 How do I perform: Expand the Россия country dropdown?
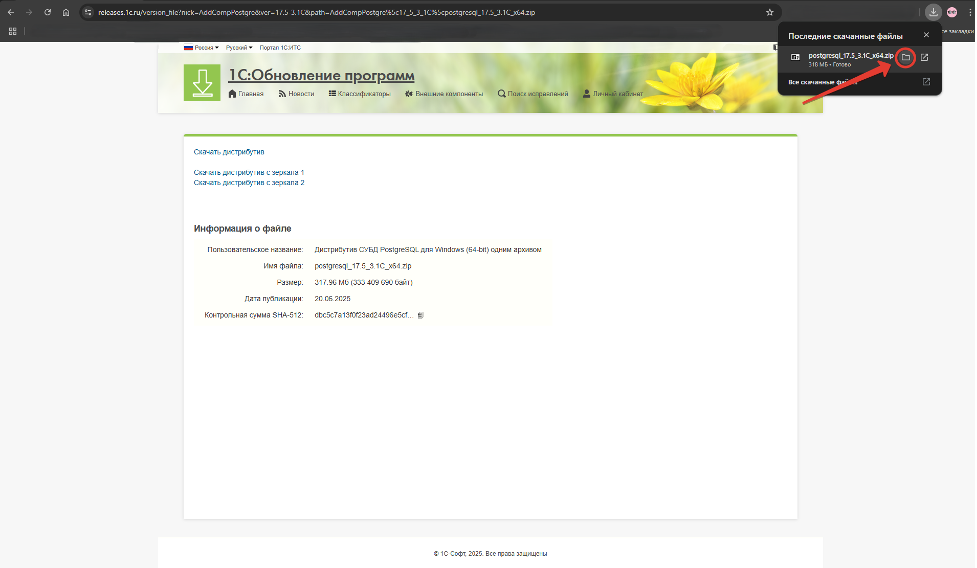(x=201, y=47)
